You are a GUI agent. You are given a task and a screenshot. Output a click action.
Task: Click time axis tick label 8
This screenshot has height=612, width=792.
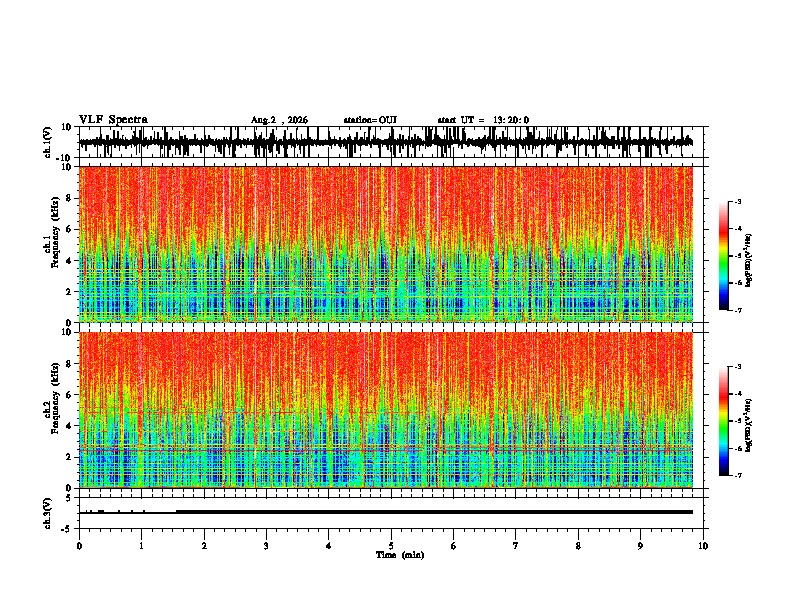coord(578,546)
